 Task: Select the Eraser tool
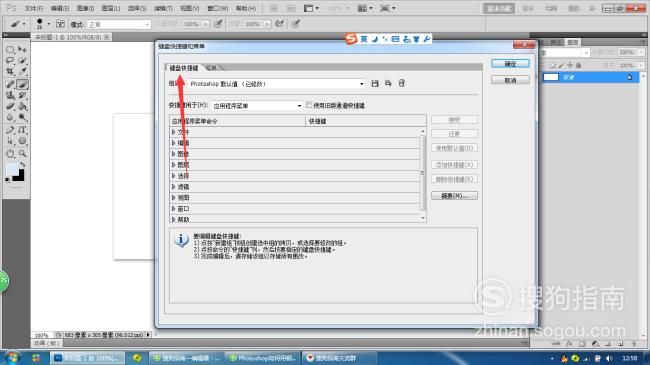[x=10, y=107]
